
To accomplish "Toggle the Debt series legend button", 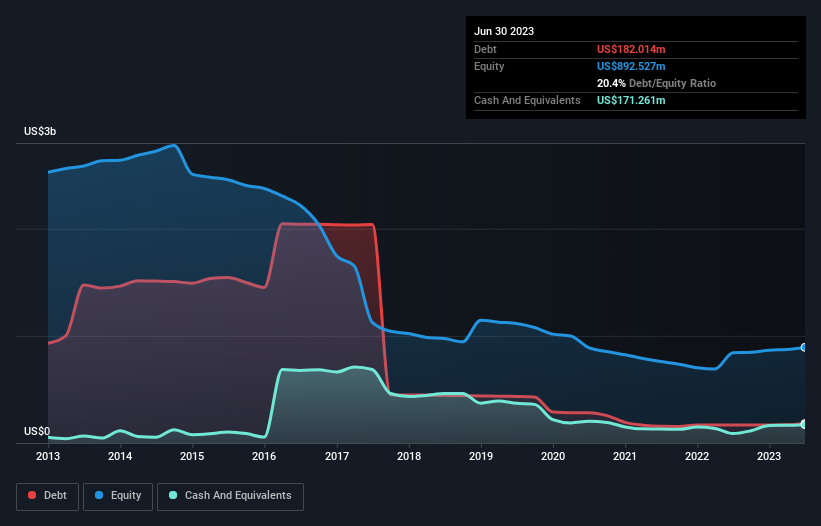I will coord(48,496).
